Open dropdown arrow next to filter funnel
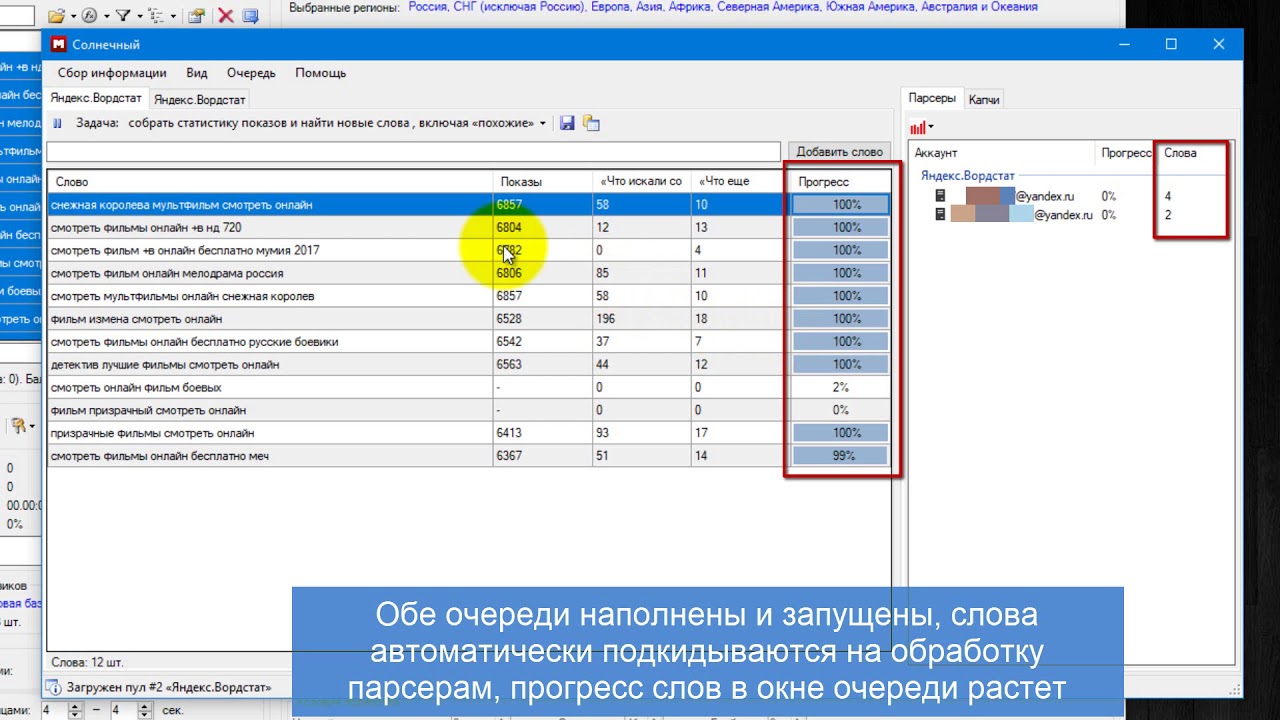The width and height of the screenshot is (1280, 720). pyautogui.click(x=139, y=17)
